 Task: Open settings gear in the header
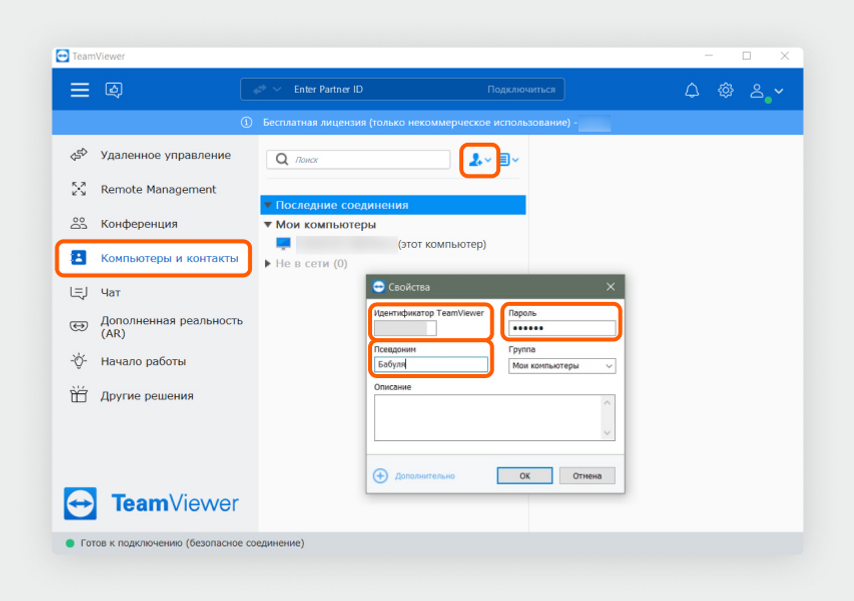coord(725,90)
